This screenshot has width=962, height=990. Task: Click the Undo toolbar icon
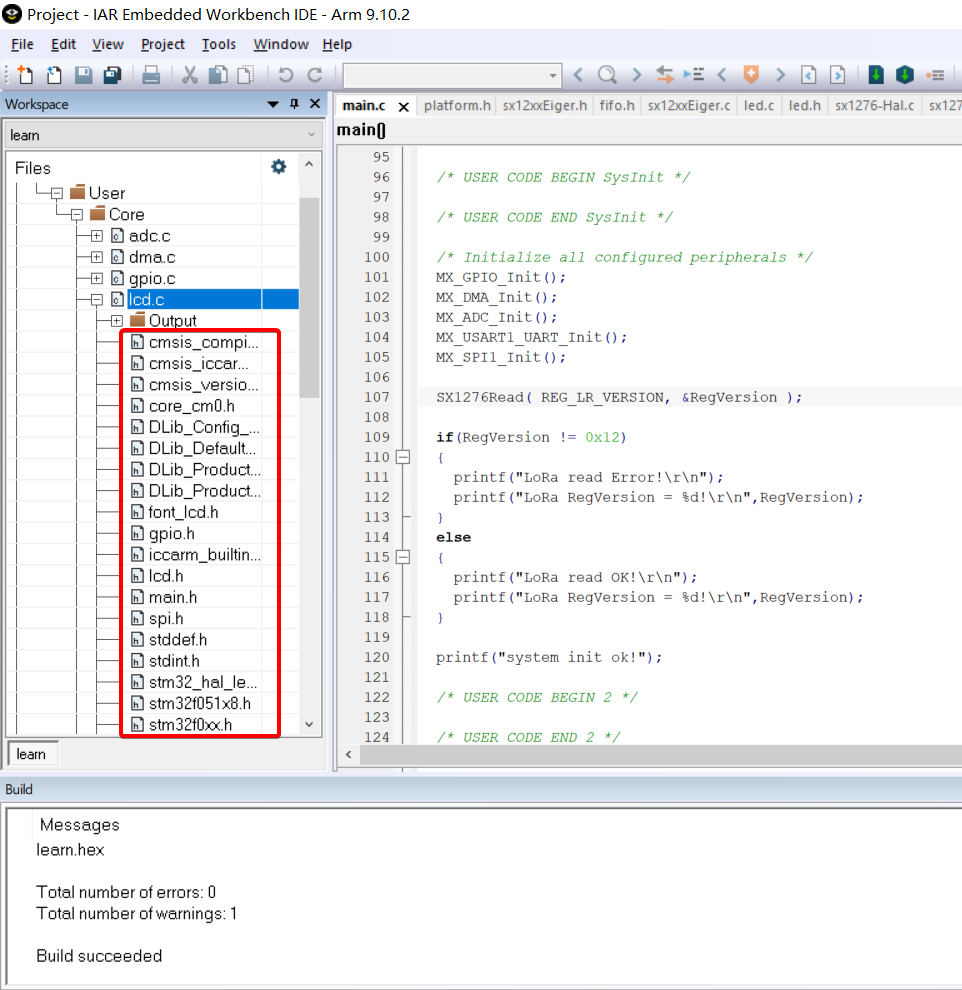pos(286,75)
